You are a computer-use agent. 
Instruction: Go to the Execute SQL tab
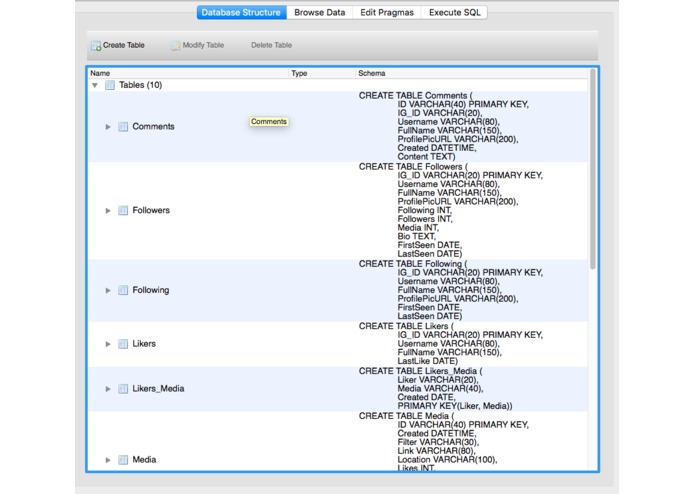[454, 12]
